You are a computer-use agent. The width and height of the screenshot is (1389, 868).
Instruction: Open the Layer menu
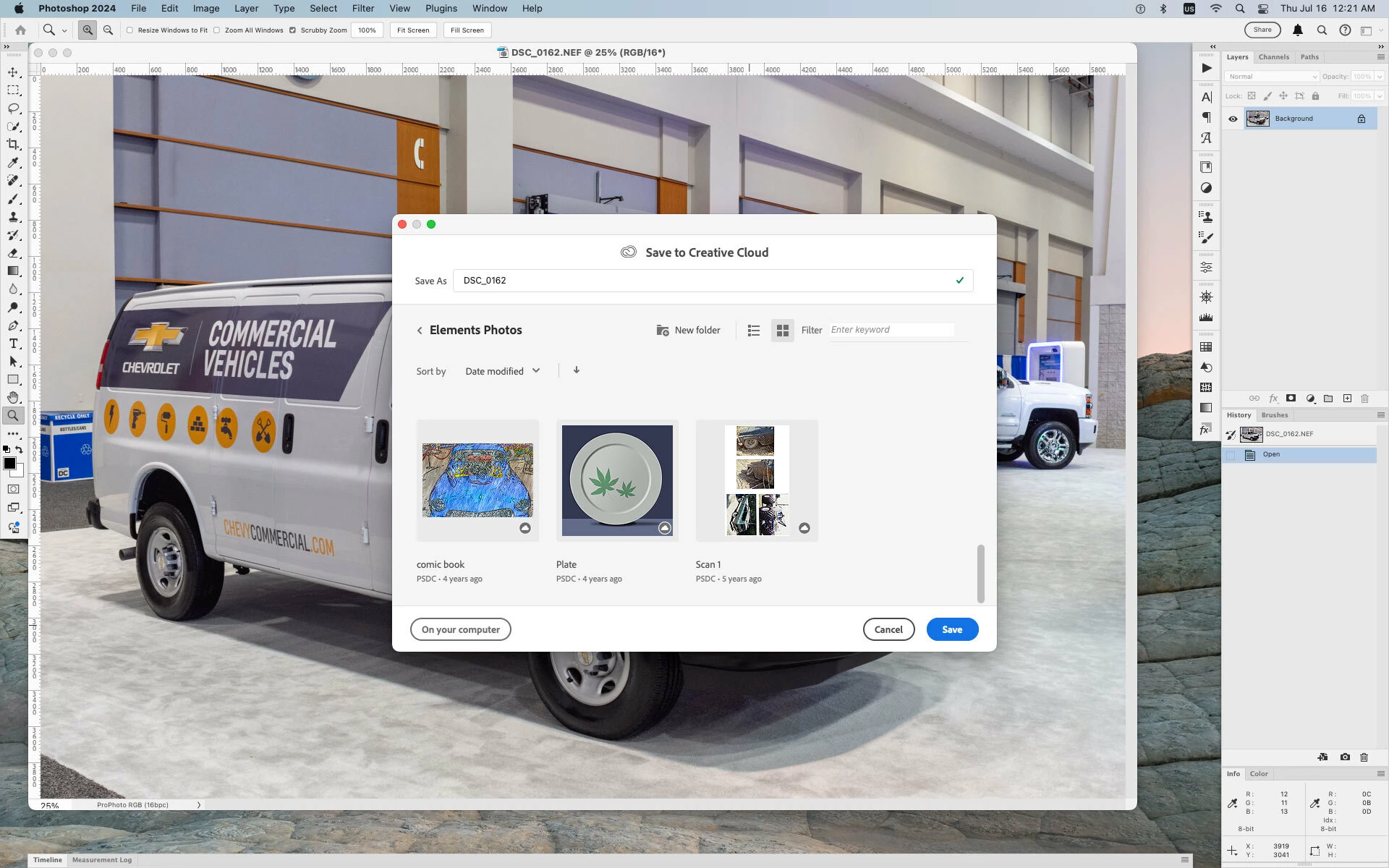tap(246, 9)
